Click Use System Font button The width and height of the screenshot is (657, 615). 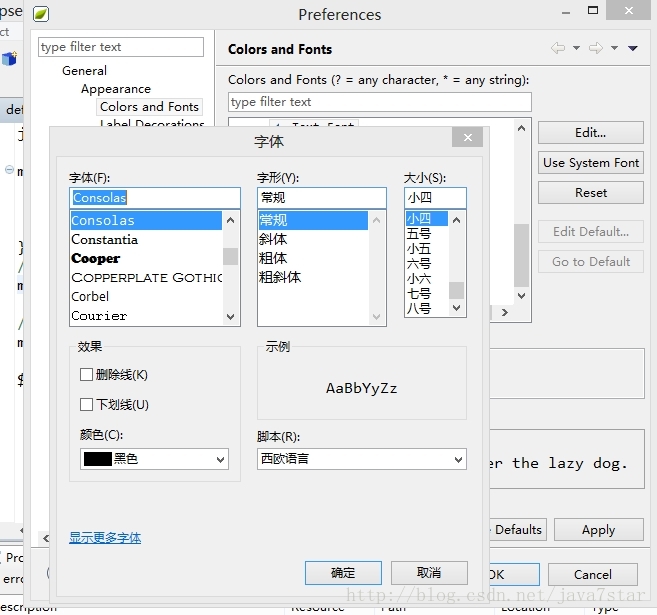click(590, 163)
